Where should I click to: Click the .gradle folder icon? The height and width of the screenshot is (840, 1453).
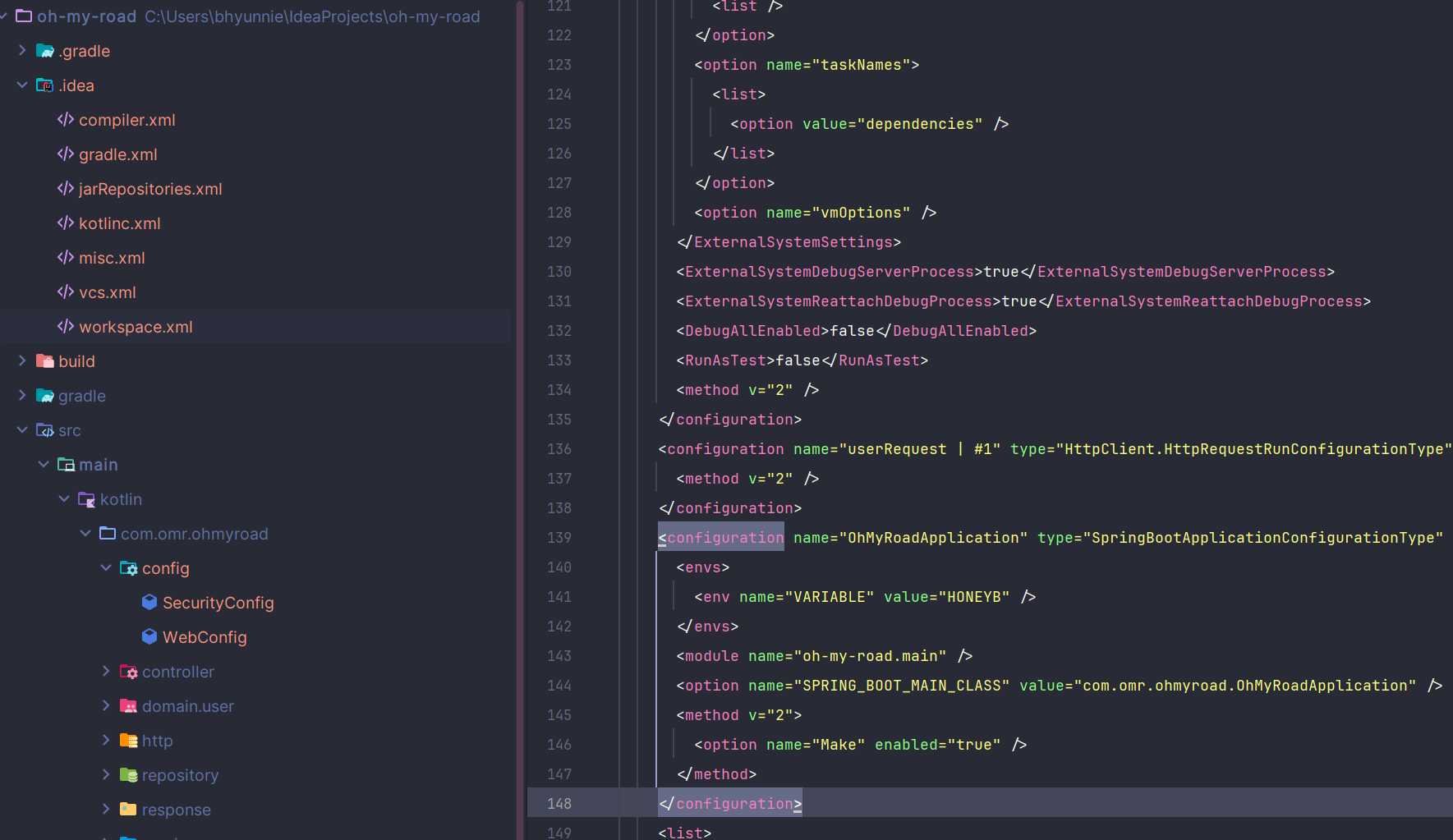tap(45, 51)
